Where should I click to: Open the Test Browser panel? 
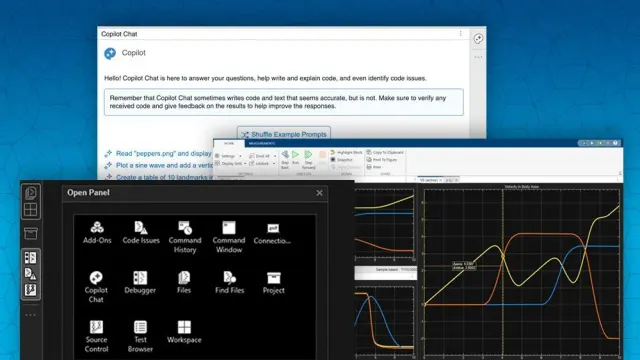click(140, 336)
